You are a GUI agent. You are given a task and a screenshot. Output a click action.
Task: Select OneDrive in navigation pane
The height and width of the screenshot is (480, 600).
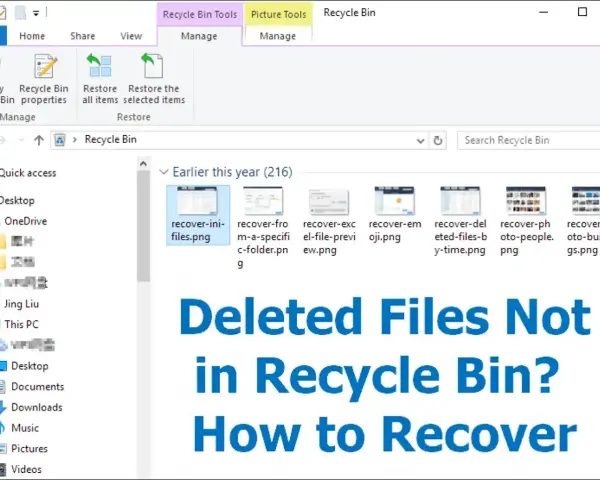[x=26, y=221]
